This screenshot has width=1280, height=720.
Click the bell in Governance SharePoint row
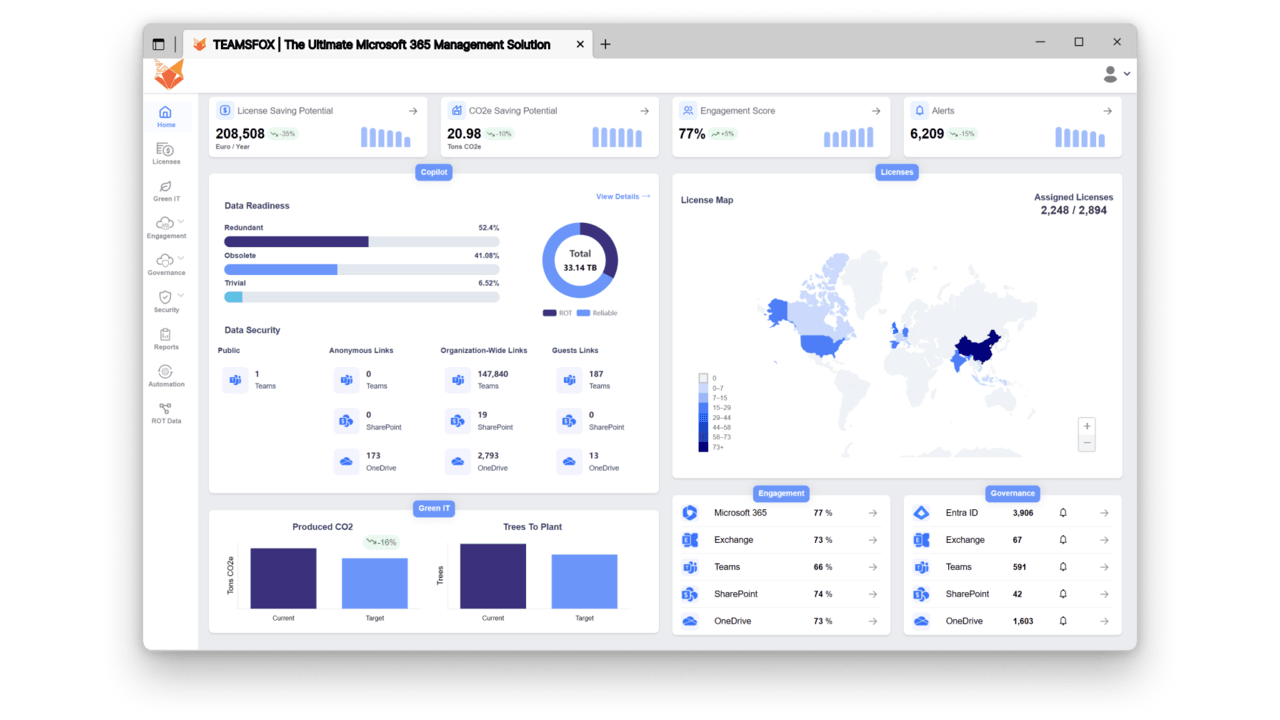[x=1063, y=594]
